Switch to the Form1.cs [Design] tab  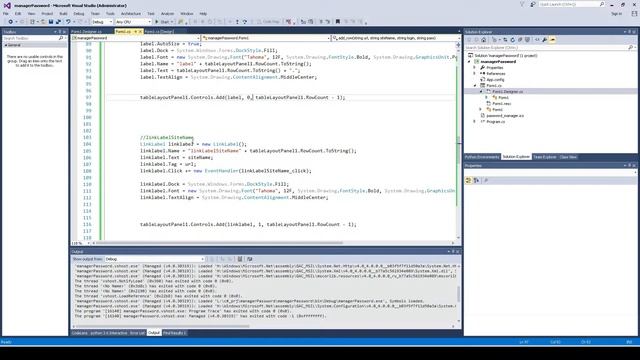(159, 31)
